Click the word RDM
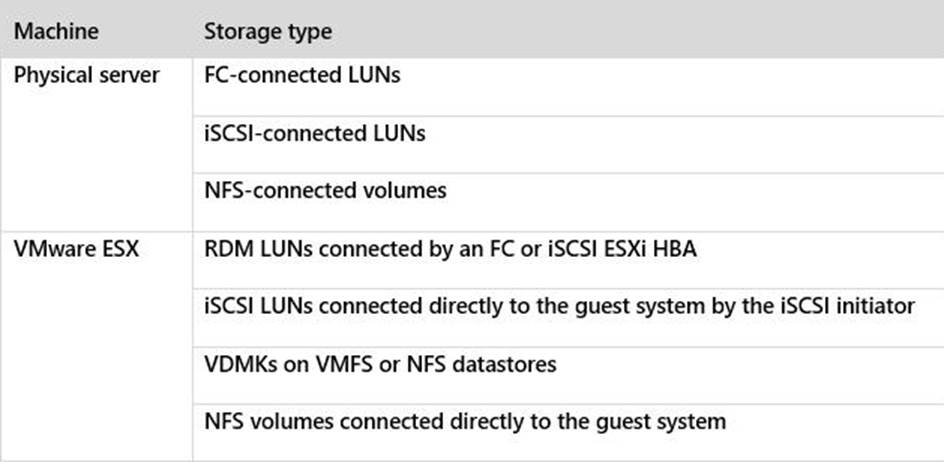This screenshot has height=462, width=944. 225,249
